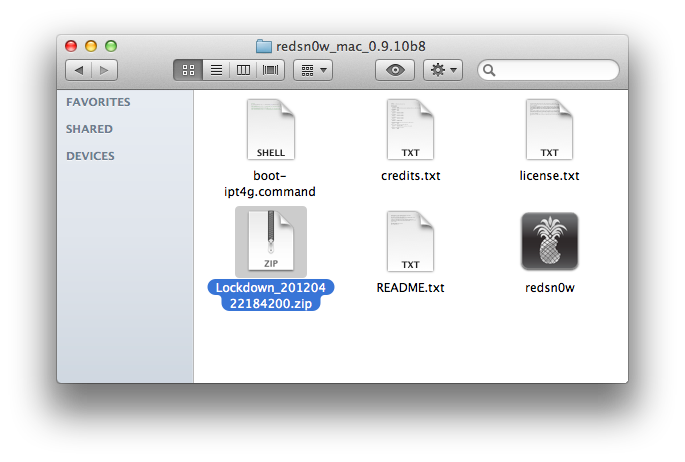Go forward with the right arrow button
685x462 pixels.
click(x=104, y=70)
